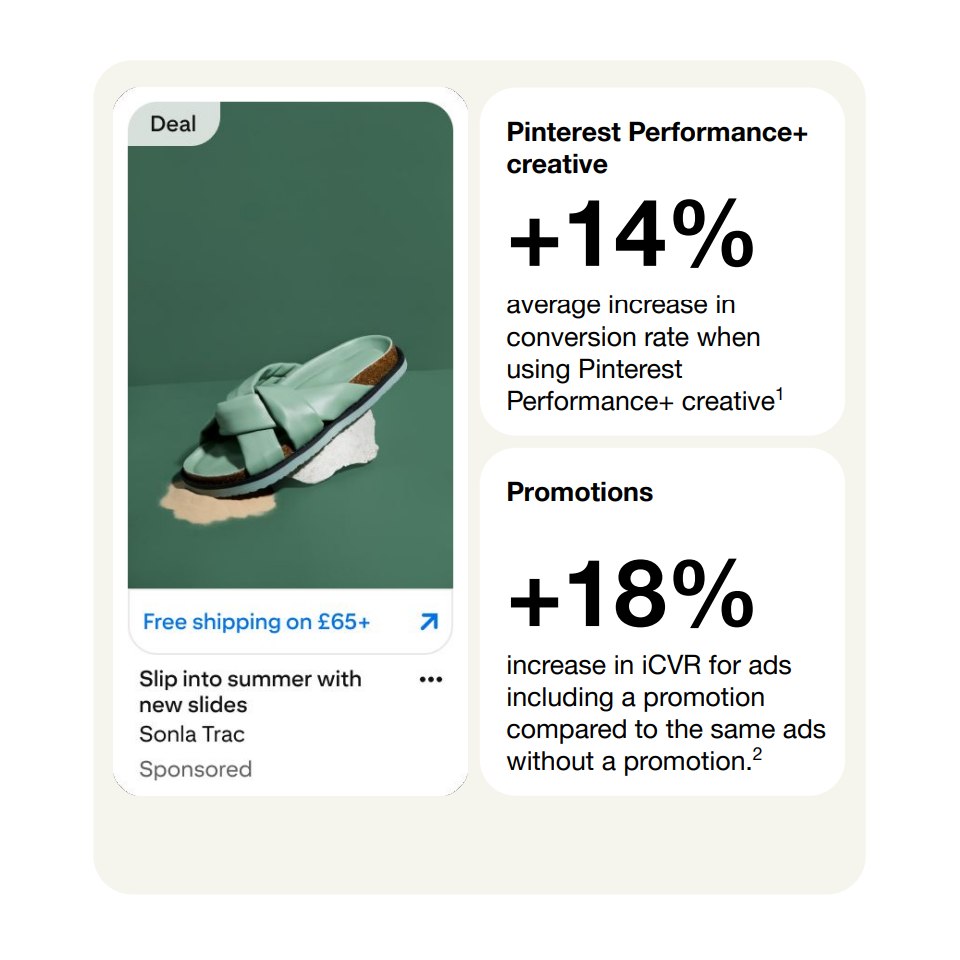
Task: Click footnote 2 after 'without a promotion.'
Action: click(x=757, y=754)
